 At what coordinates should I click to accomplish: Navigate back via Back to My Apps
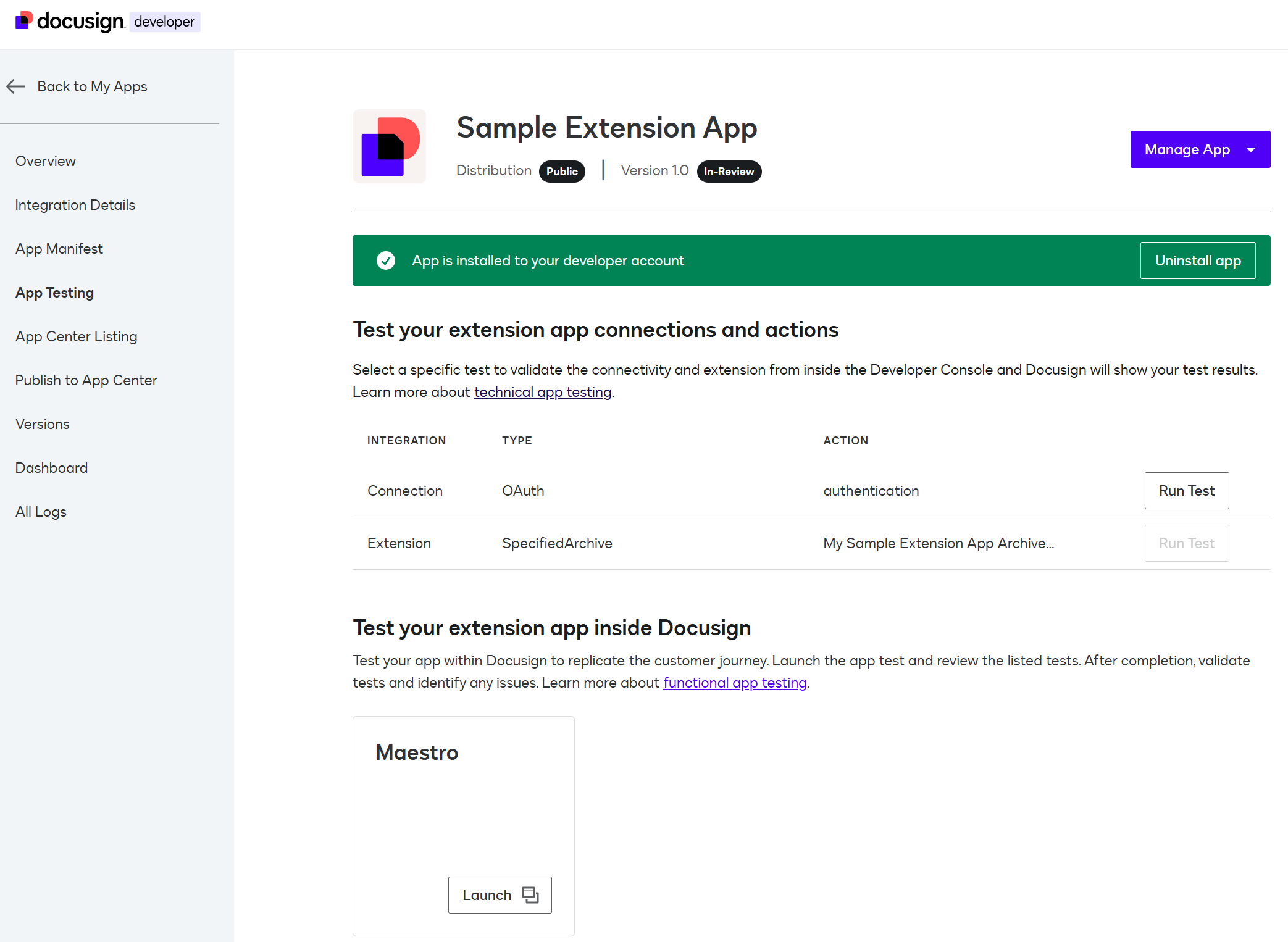tap(93, 86)
